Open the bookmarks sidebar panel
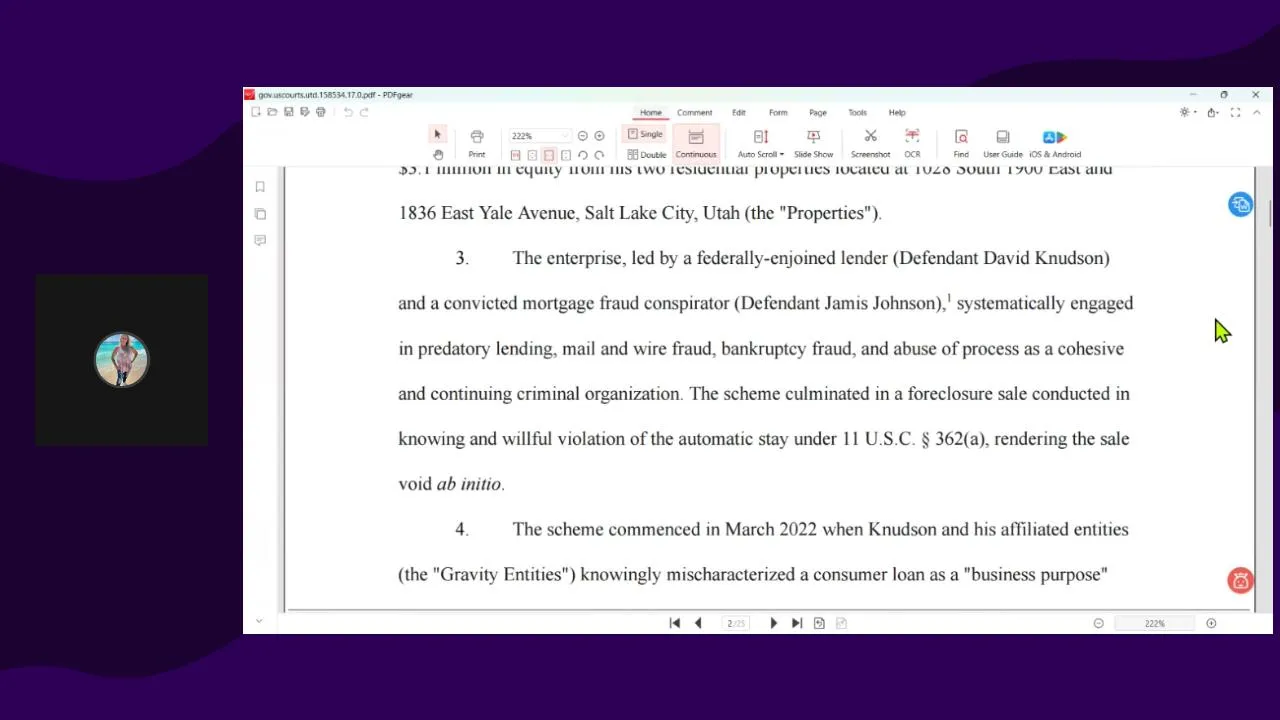Viewport: 1280px width, 720px height. 260,187
